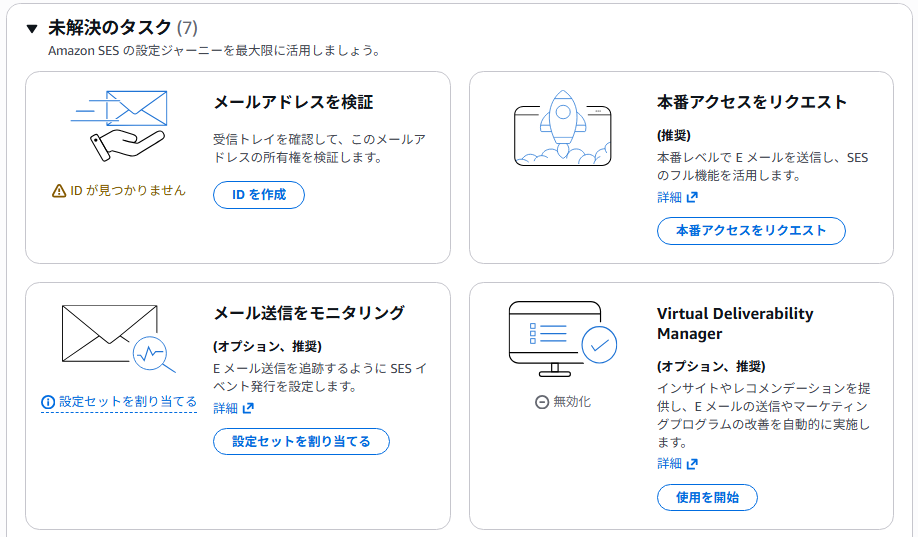Image resolution: width=918 pixels, height=537 pixels.
Task: Click the rocket launch illustration
Action: tap(561, 128)
